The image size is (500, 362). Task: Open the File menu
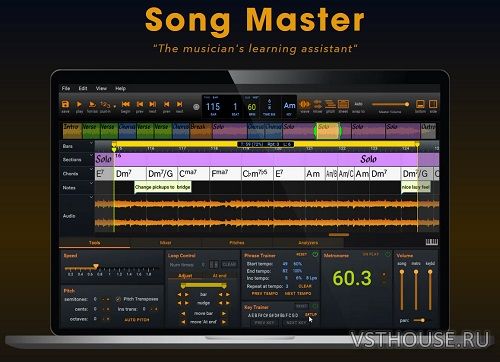(66, 88)
